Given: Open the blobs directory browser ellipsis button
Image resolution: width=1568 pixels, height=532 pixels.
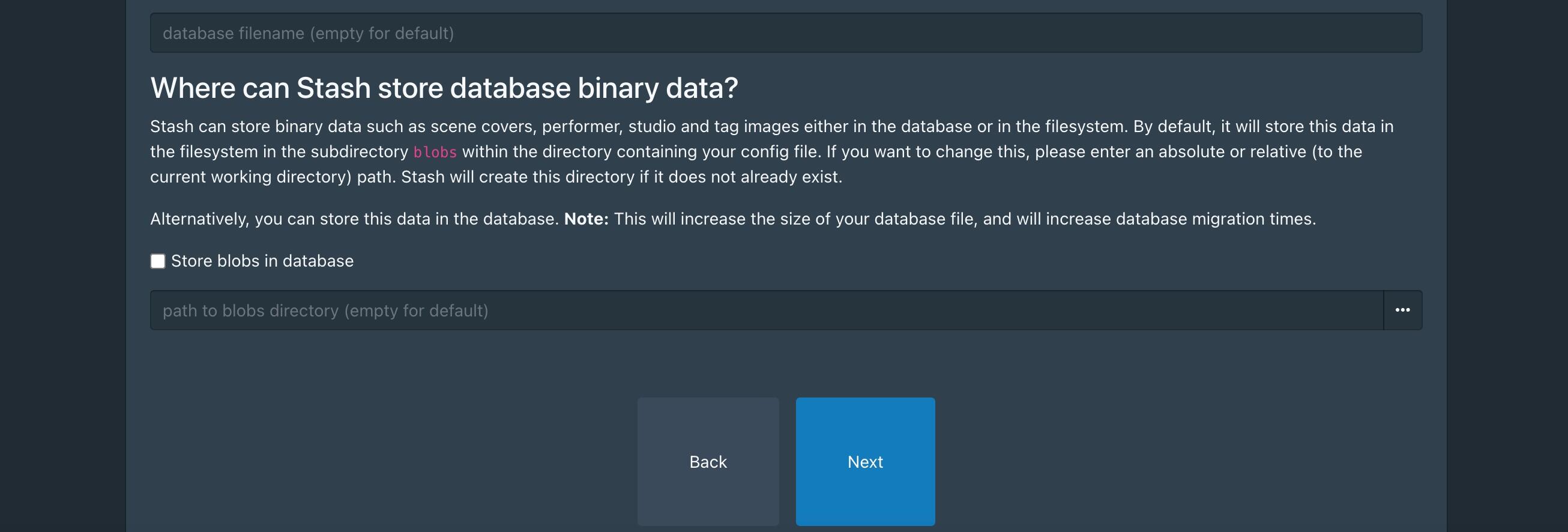Looking at the screenshot, I should [1402, 310].
